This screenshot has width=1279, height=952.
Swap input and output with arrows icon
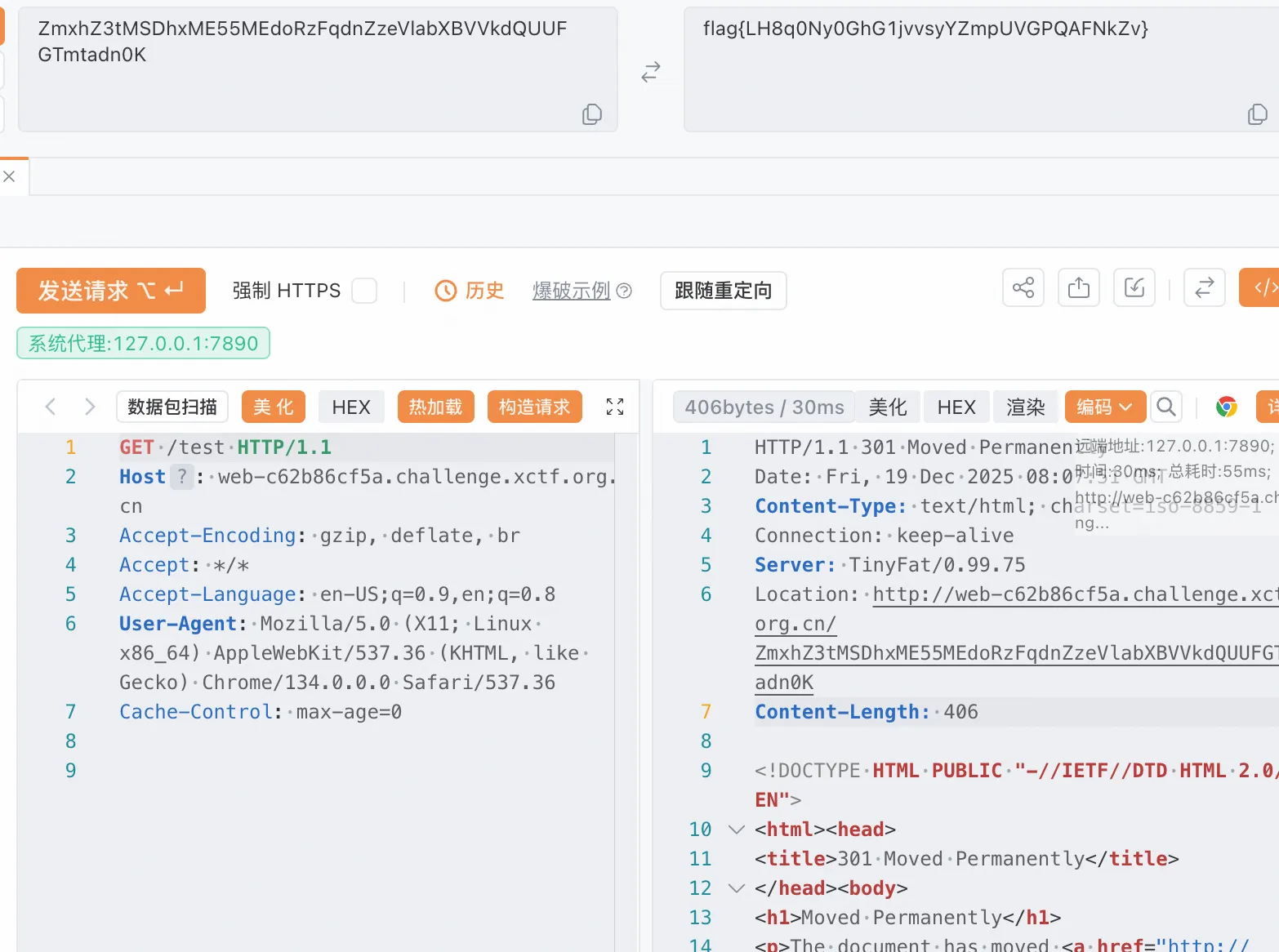click(650, 73)
